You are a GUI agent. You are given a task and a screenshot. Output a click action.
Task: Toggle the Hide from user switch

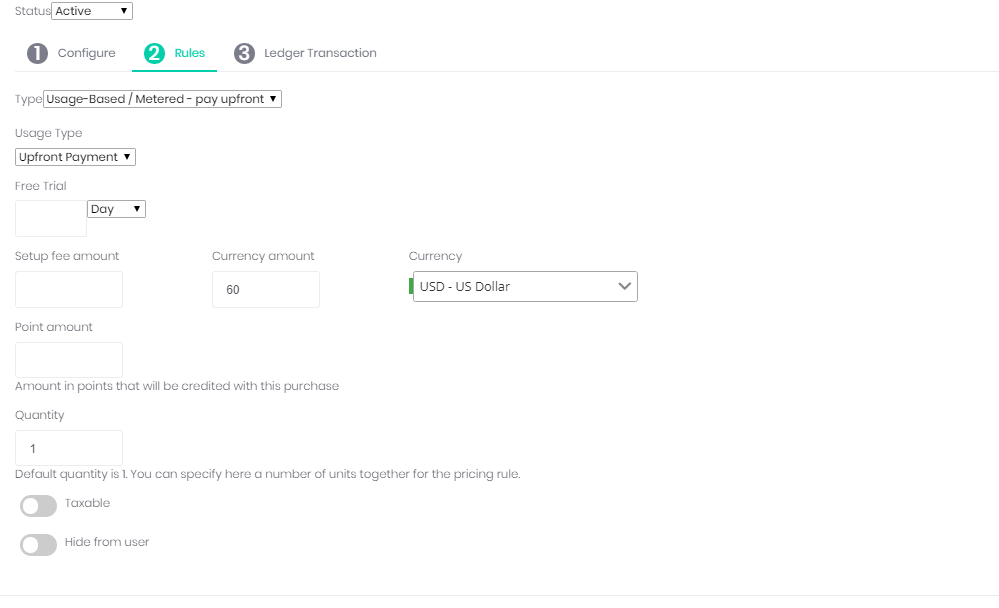tap(39, 545)
